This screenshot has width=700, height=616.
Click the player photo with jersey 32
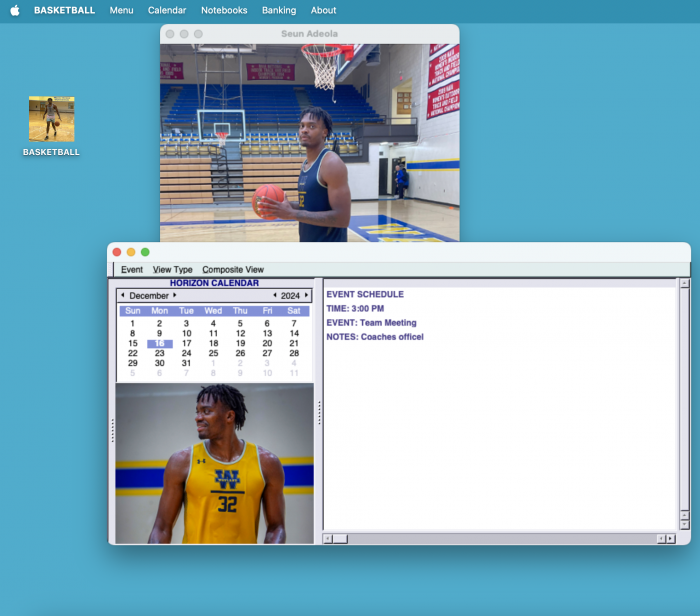point(215,463)
